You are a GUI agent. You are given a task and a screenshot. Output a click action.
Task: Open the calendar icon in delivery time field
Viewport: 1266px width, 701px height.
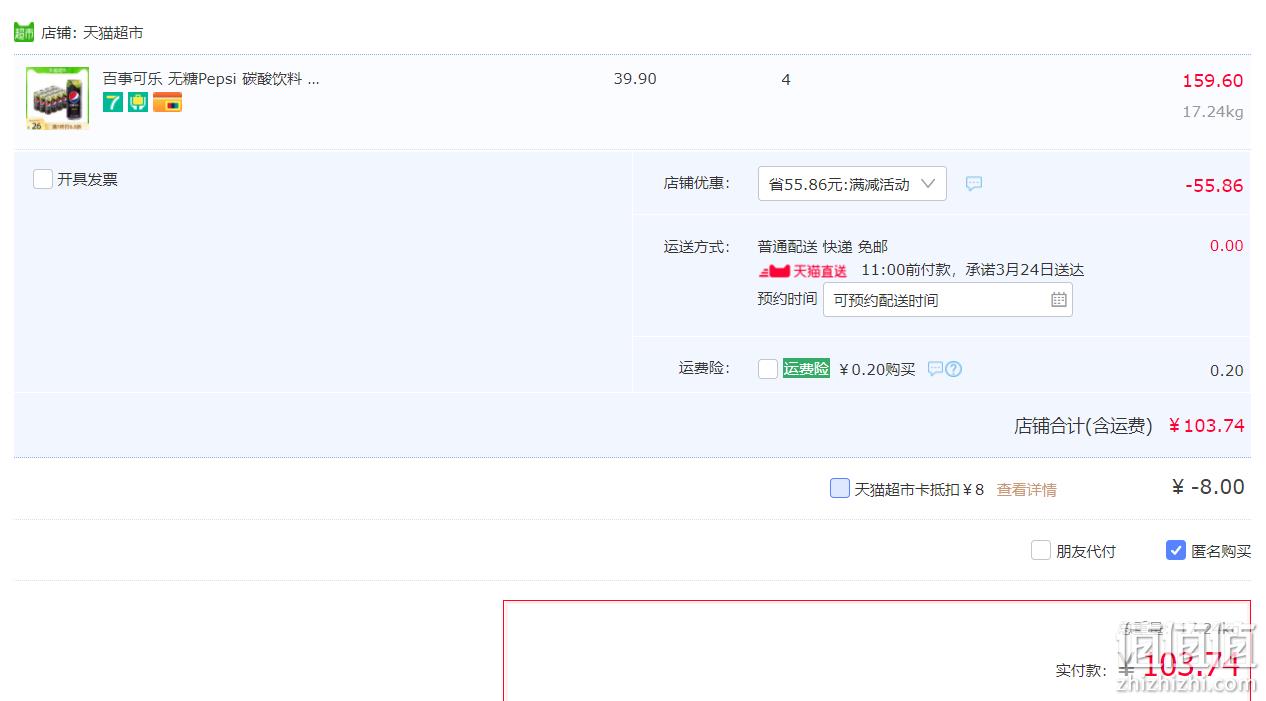pyautogui.click(x=1059, y=300)
